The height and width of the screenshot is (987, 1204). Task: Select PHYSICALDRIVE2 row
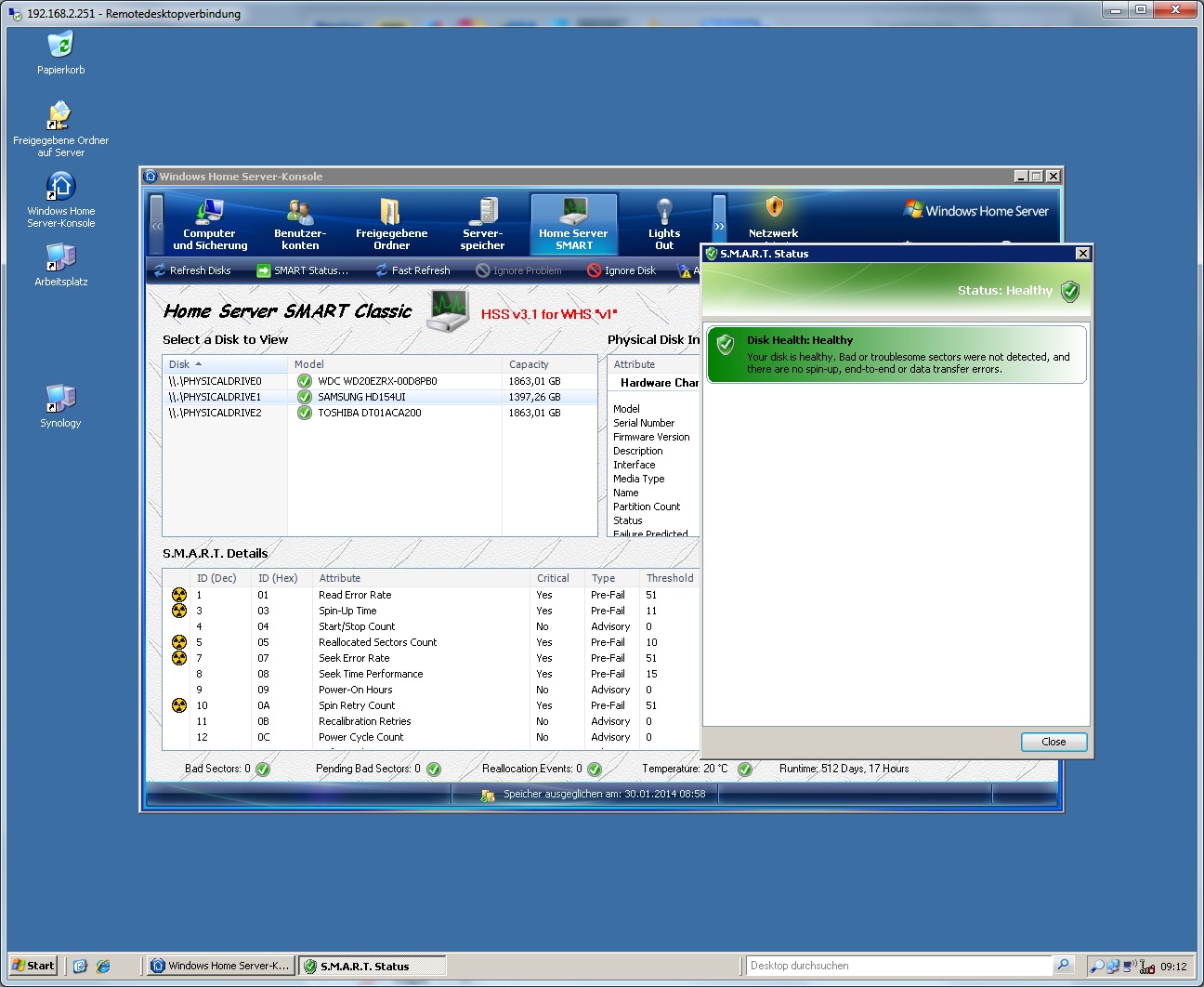pos(380,413)
